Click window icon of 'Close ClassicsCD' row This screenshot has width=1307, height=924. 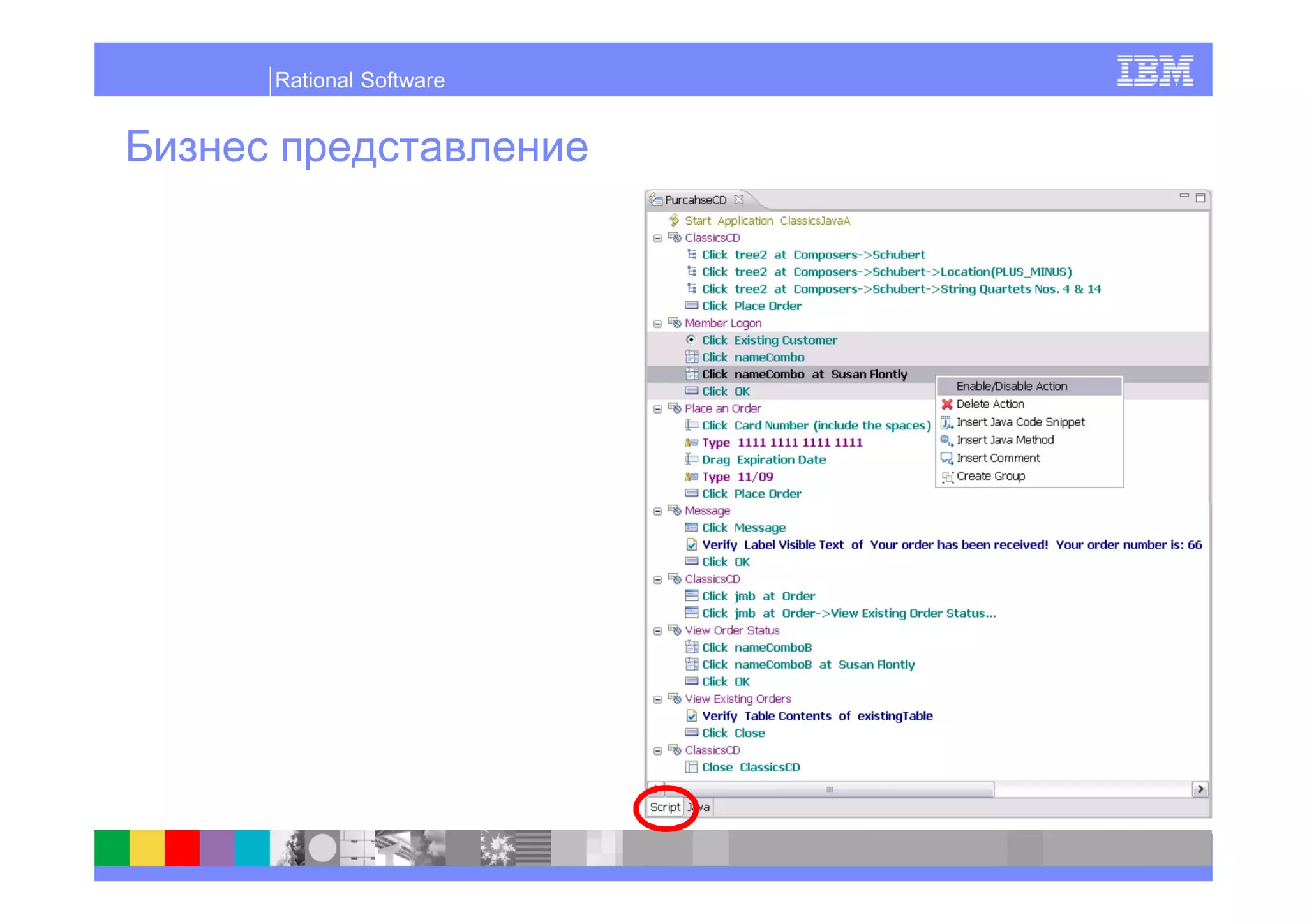tap(691, 767)
